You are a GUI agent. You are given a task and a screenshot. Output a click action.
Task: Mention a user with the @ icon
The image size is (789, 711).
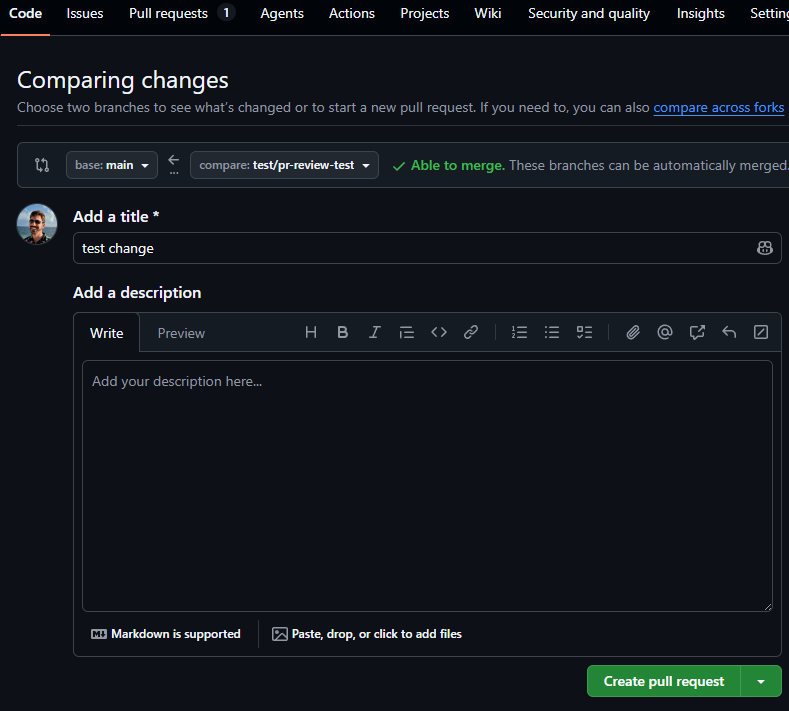[x=665, y=332]
